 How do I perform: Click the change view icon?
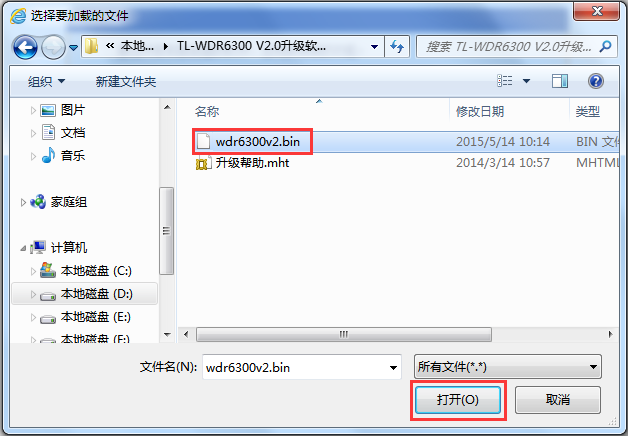click(x=505, y=81)
